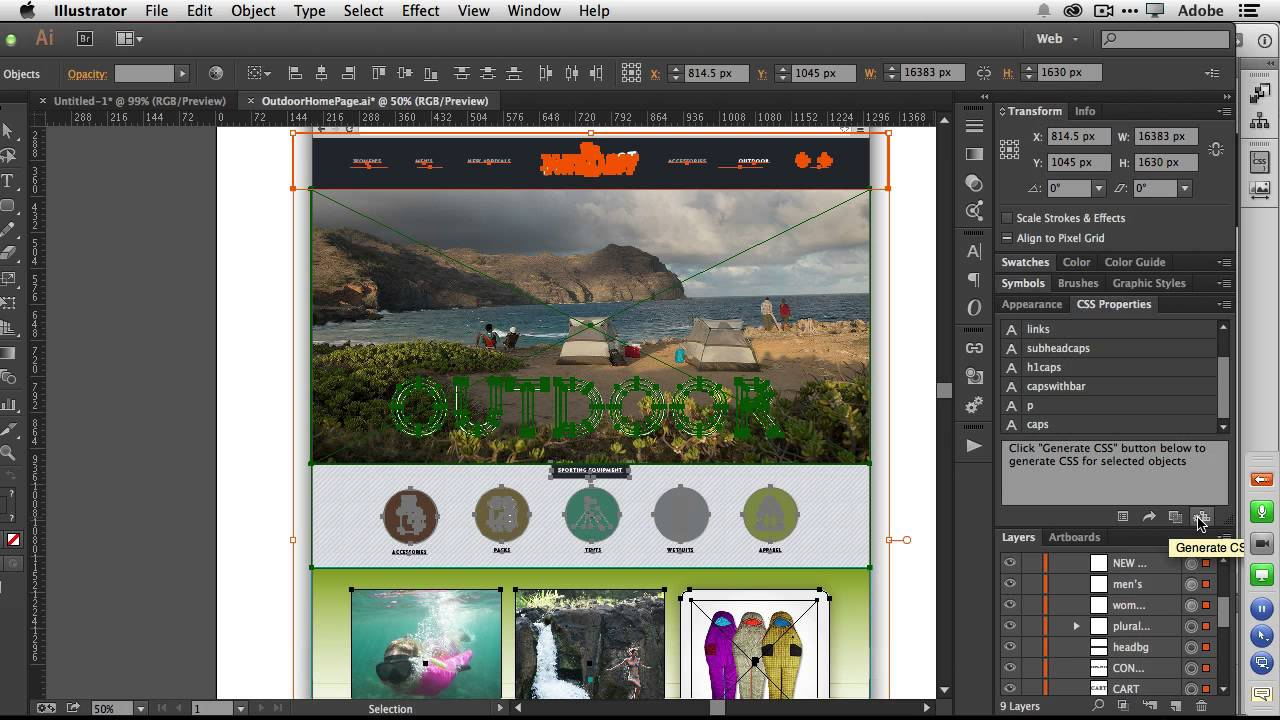
Task: Open the Opacity slider dropdown arrow
Action: click(x=182, y=73)
